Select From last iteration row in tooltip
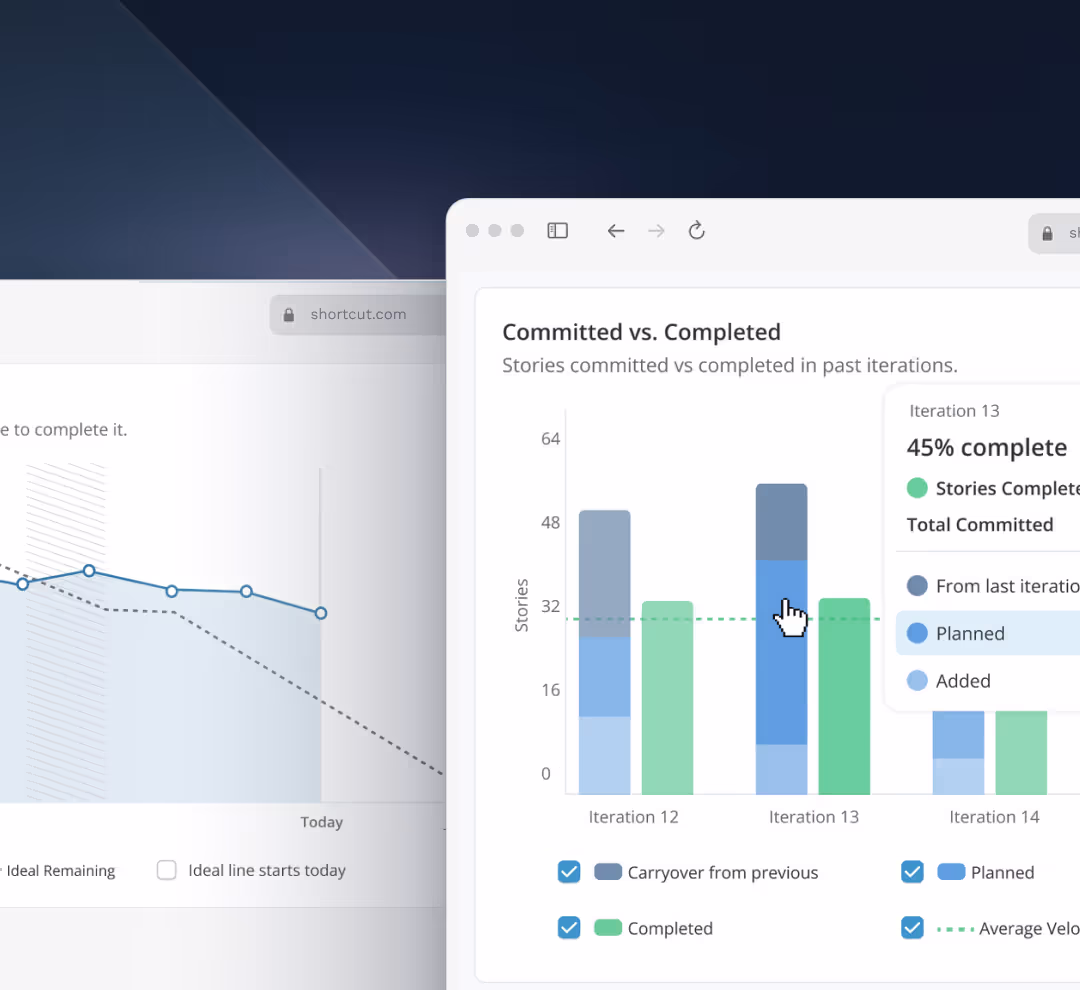Screen dimensions: 1080x990 (x=988, y=586)
